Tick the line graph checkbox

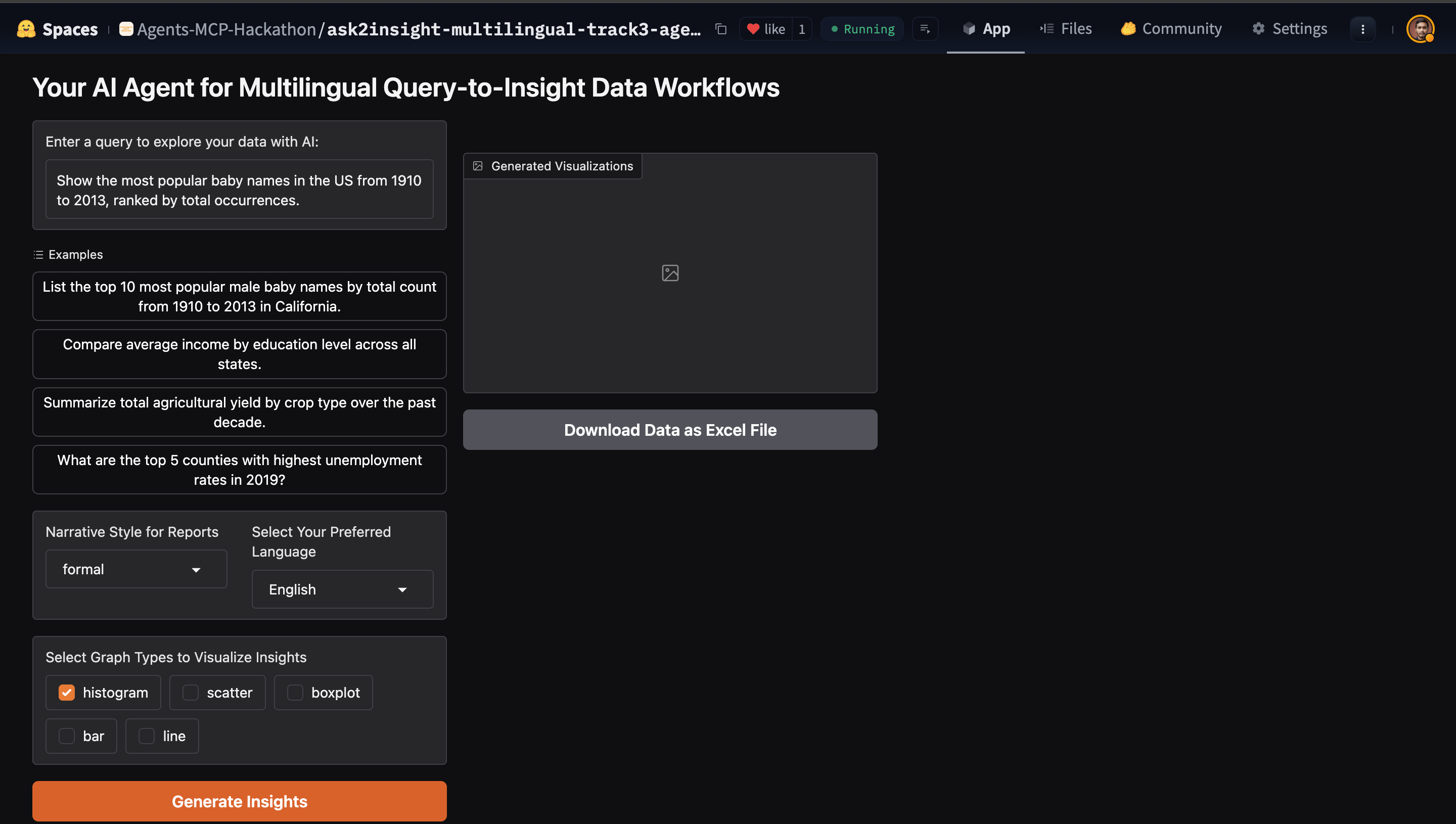(x=147, y=736)
